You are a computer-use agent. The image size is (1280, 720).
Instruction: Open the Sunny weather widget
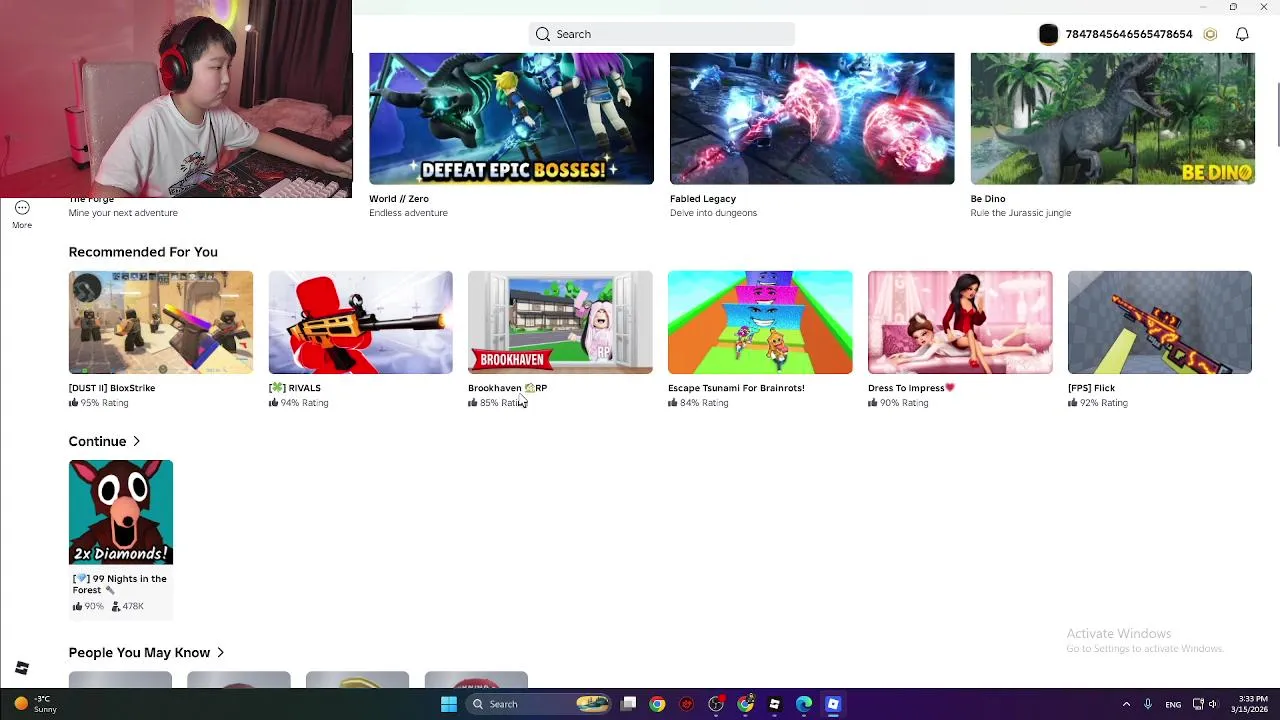35,704
